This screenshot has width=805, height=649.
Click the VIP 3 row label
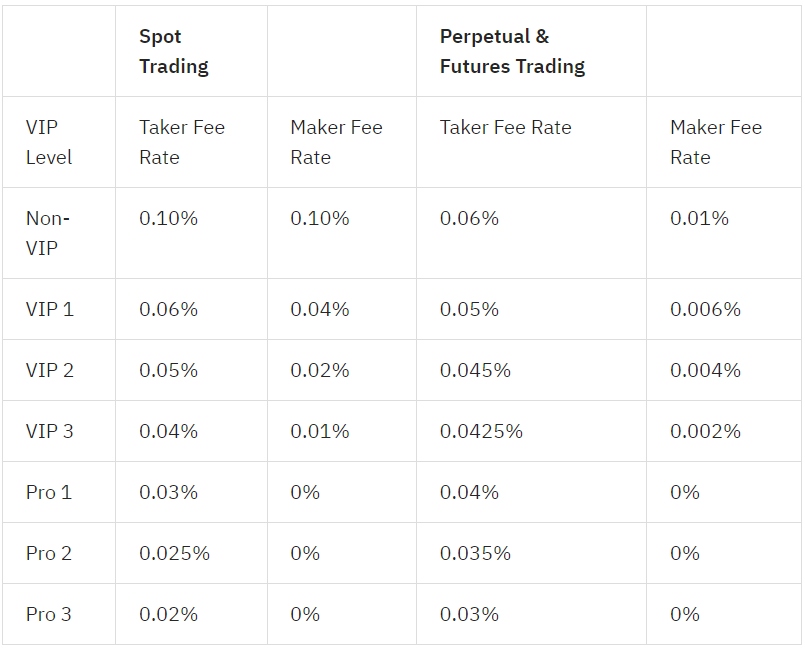[50, 431]
